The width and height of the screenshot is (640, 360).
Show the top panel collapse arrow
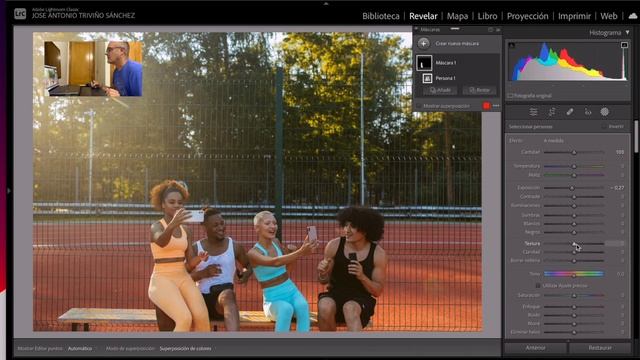(x=326, y=3)
